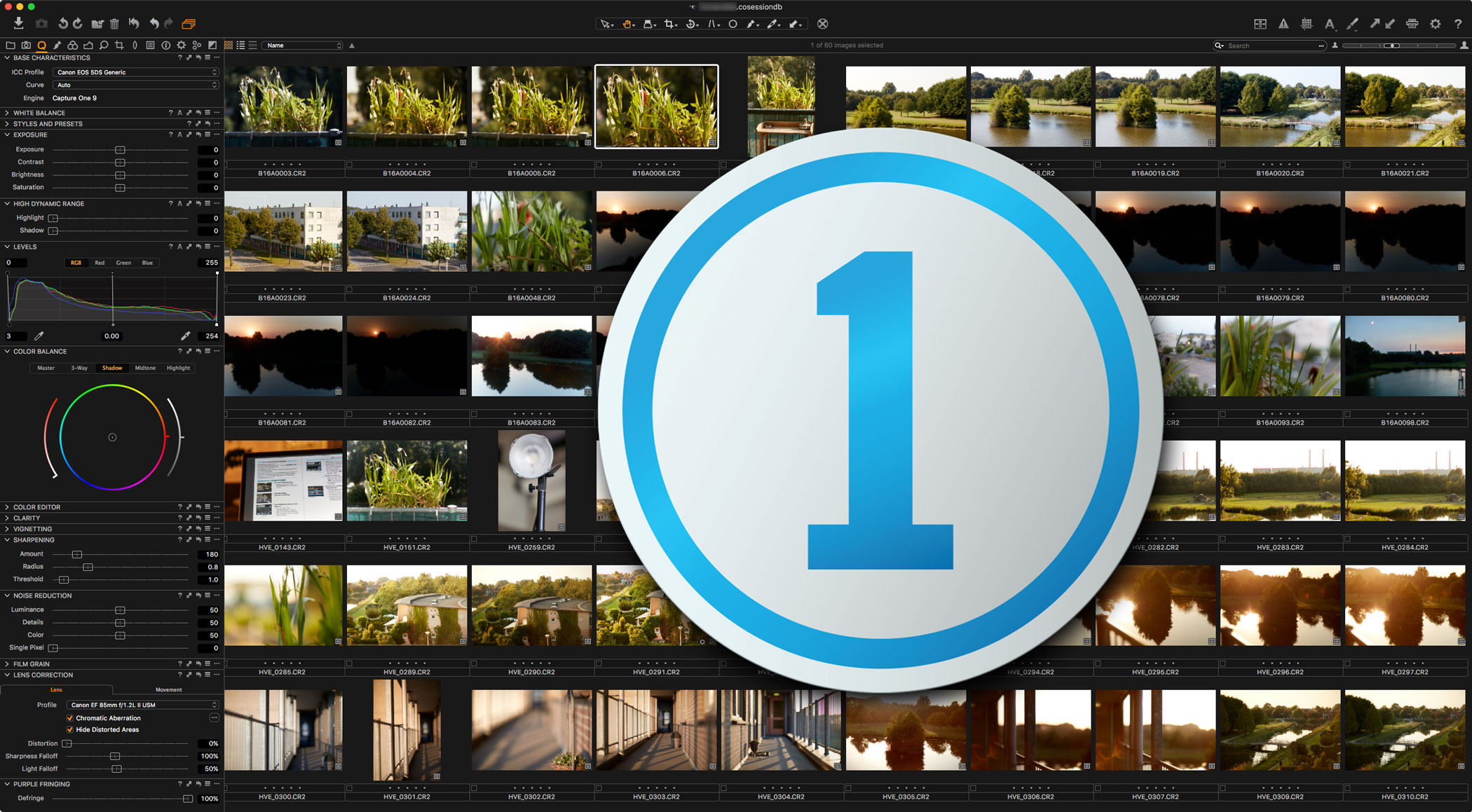The image size is (1472, 812).
Task: Expand the Color Editor panel
Action: click(x=7, y=507)
